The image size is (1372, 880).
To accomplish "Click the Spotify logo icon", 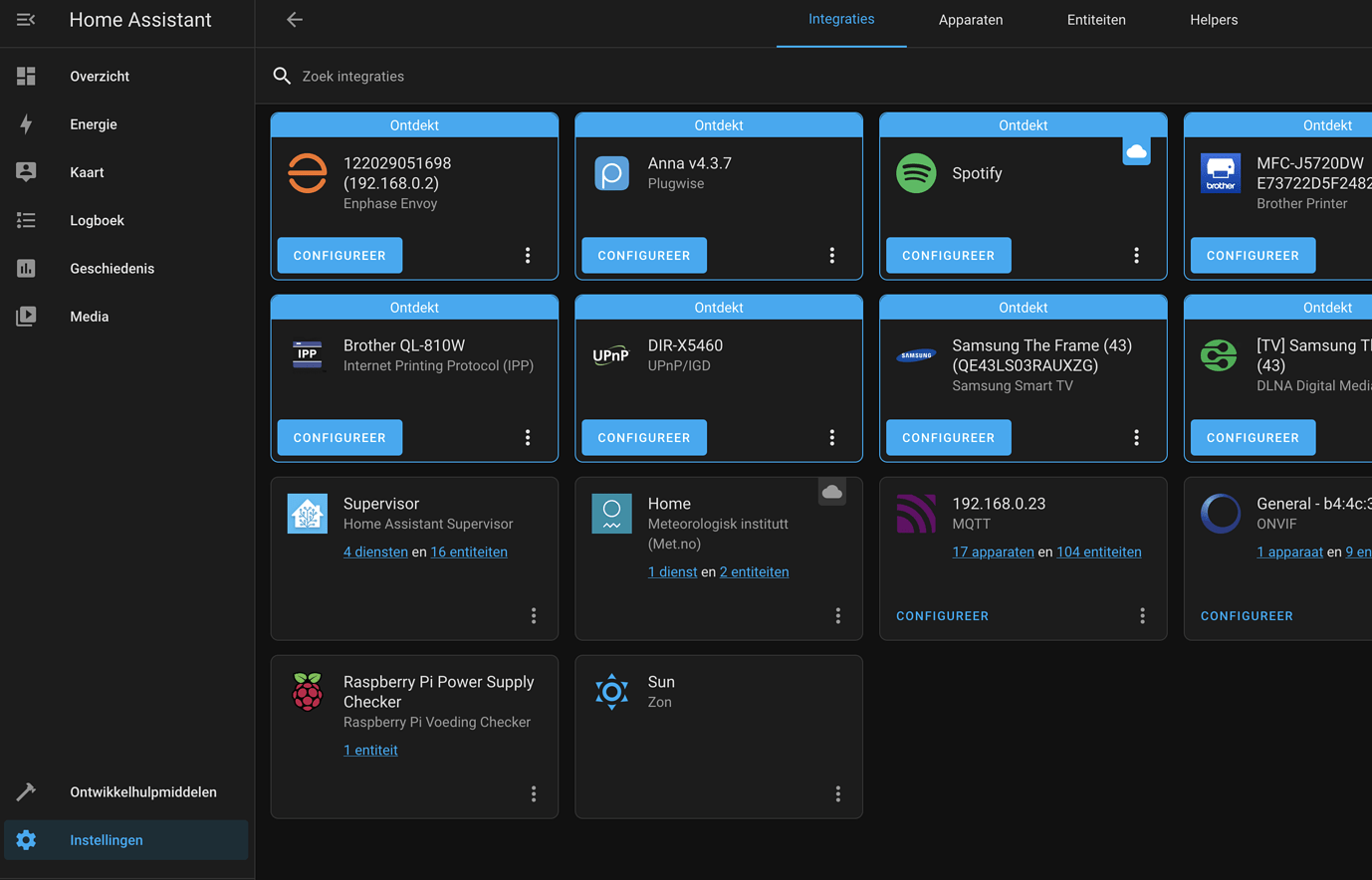I will (x=916, y=173).
